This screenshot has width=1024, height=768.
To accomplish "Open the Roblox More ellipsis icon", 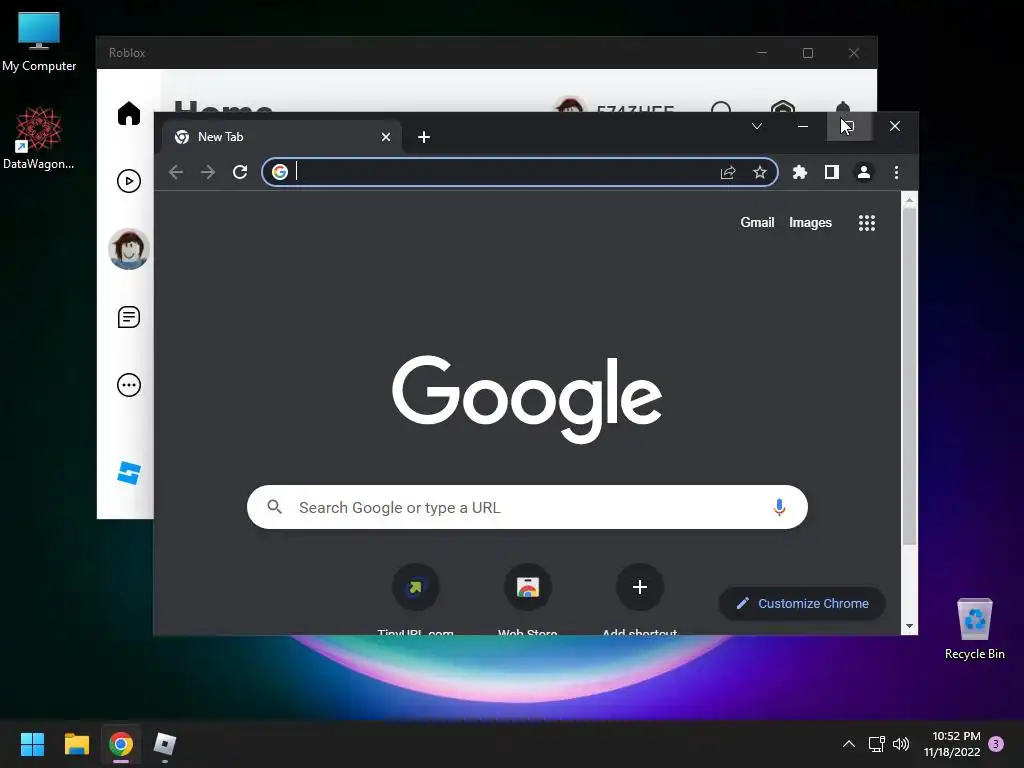I will pyautogui.click(x=129, y=385).
